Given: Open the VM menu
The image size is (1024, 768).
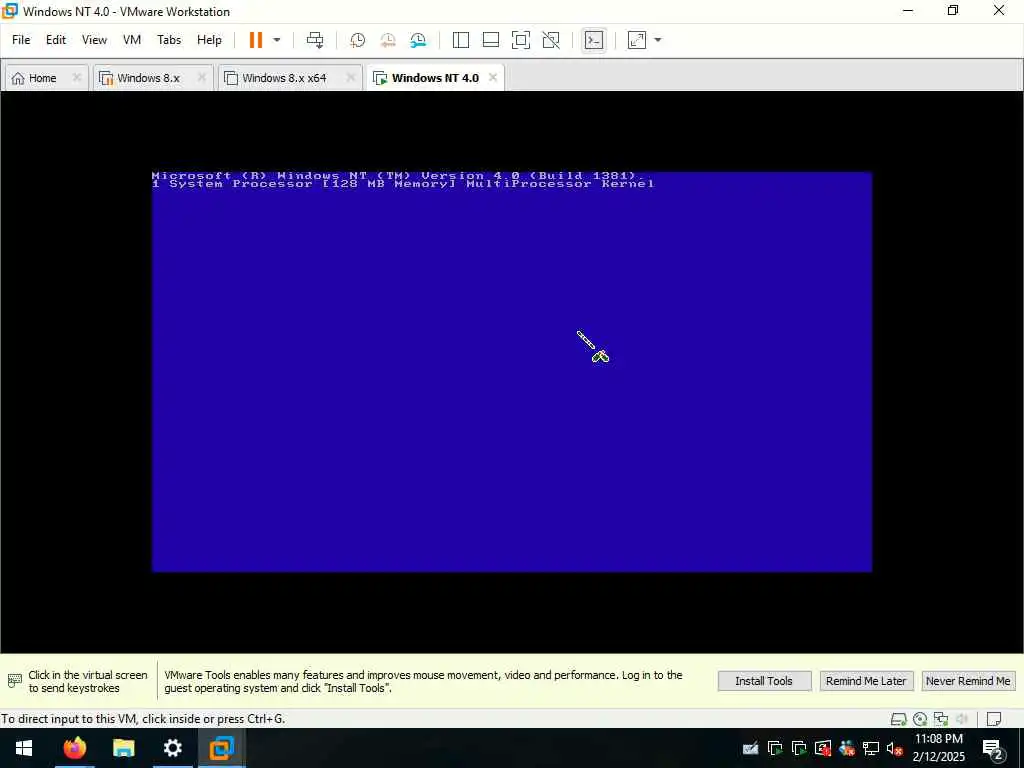Looking at the screenshot, I should [x=132, y=40].
